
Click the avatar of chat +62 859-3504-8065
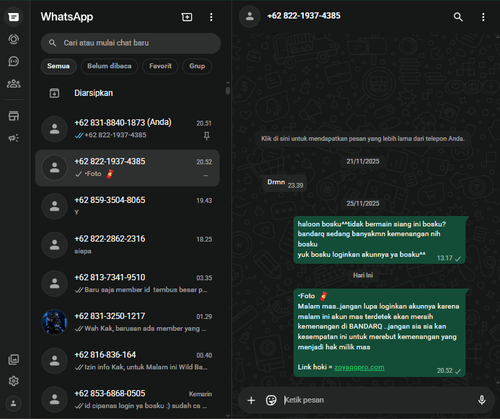(x=54, y=206)
